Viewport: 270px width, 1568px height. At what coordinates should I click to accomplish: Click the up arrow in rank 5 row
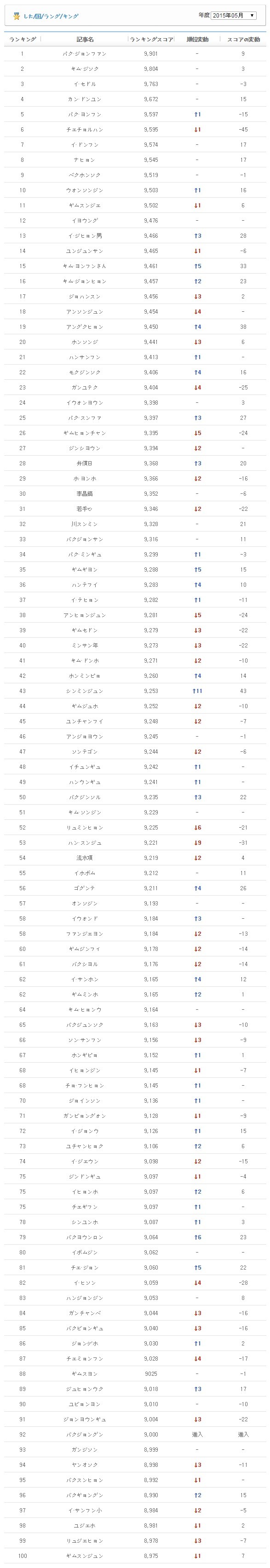click(x=197, y=114)
